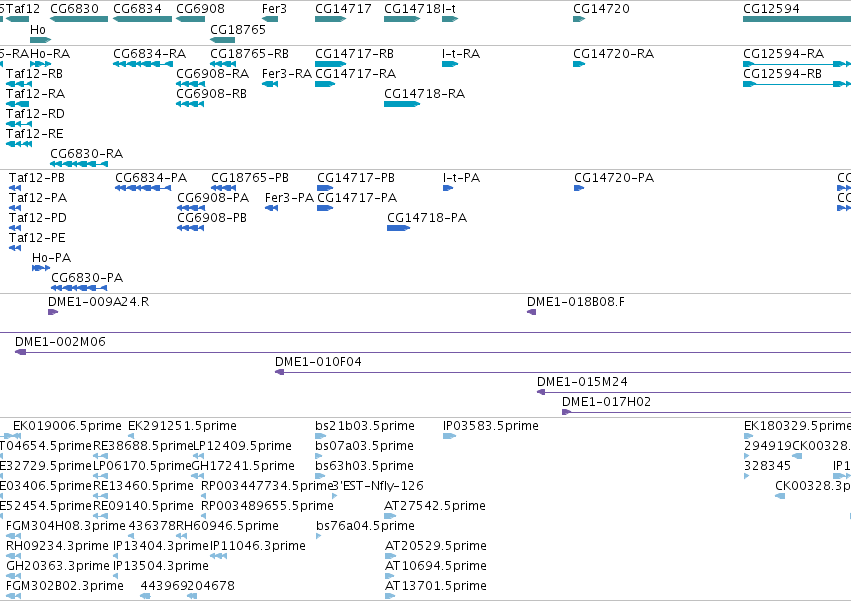Click the CG6834-RA transcript label

click(x=149, y=54)
